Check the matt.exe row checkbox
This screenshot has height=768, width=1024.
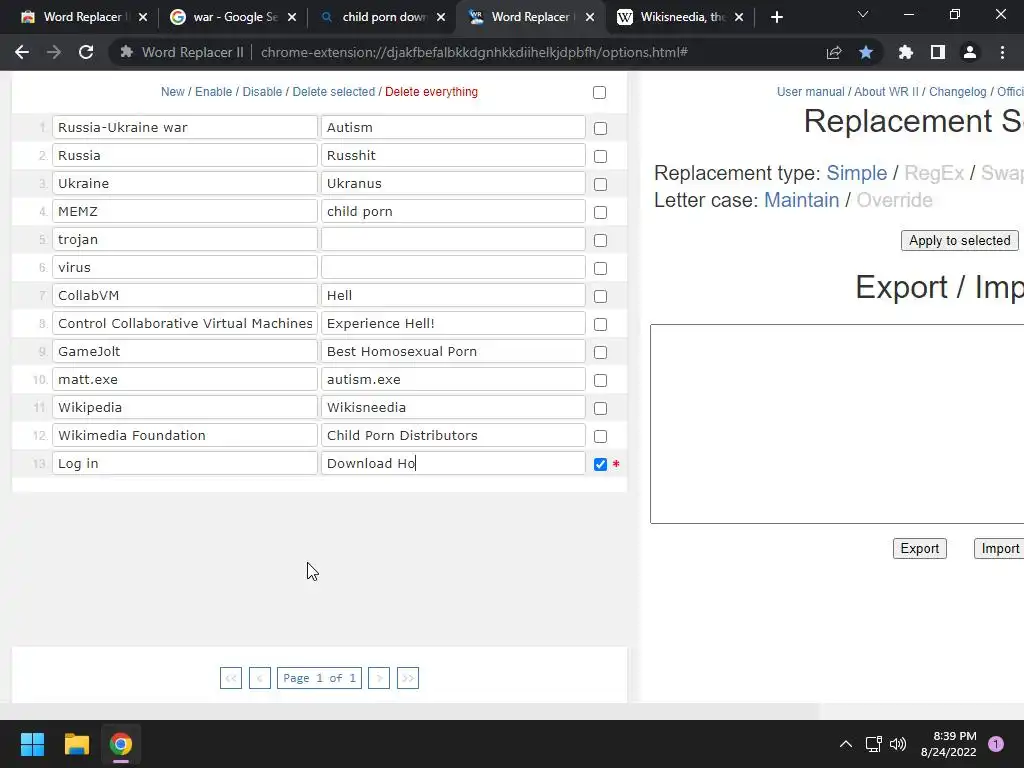pos(600,381)
